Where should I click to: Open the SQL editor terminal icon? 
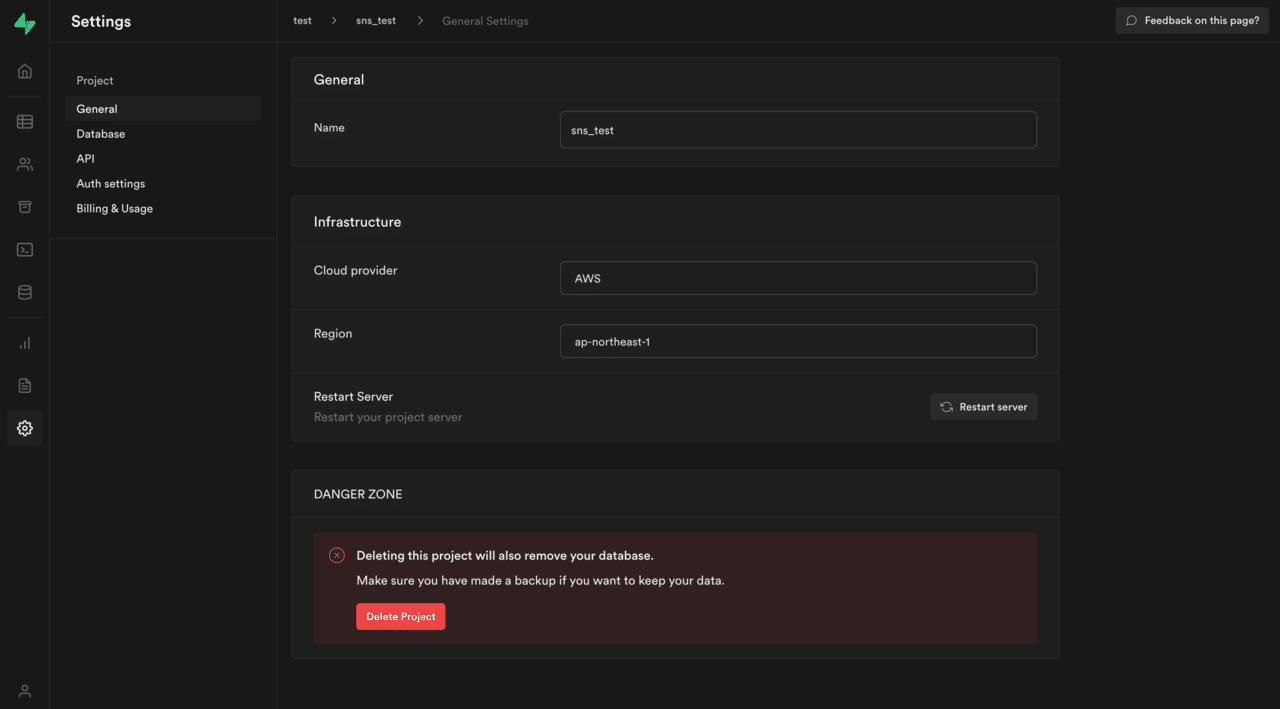click(25, 250)
